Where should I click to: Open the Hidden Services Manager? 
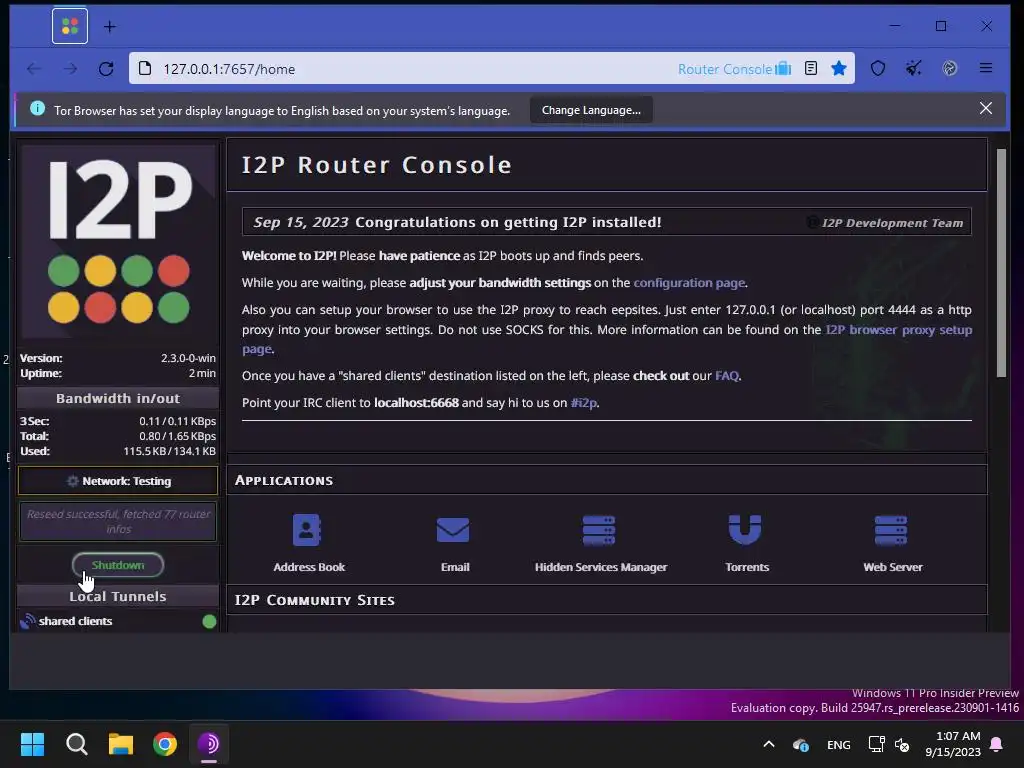tap(600, 543)
